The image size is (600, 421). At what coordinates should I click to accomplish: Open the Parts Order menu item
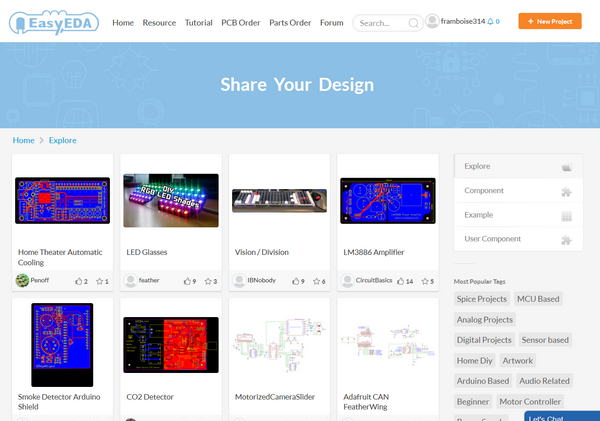(x=290, y=23)
